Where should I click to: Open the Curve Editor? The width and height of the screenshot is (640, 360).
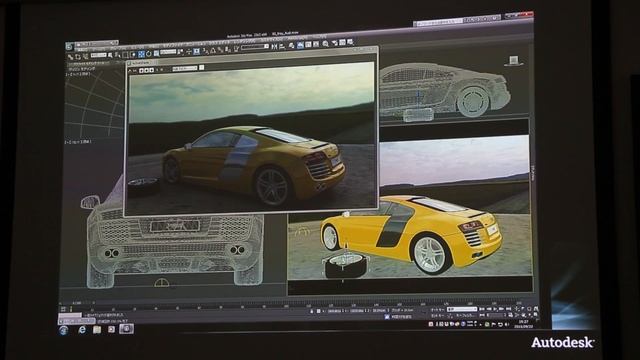308,44
